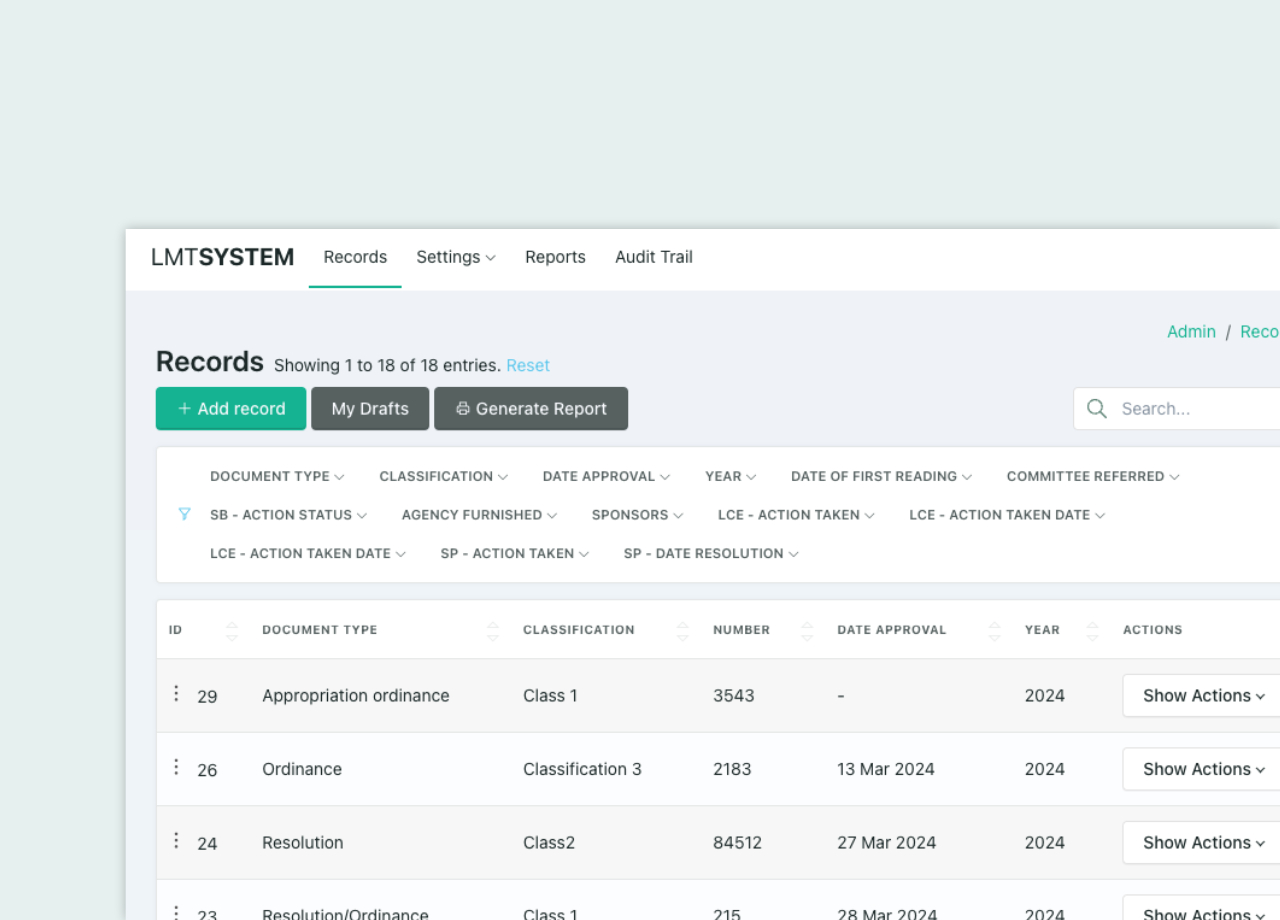Image resolution: width=1280 pixels, height=920 pixels.
Task: Open LCE - Action Taken filter
Action: [797, 515]
